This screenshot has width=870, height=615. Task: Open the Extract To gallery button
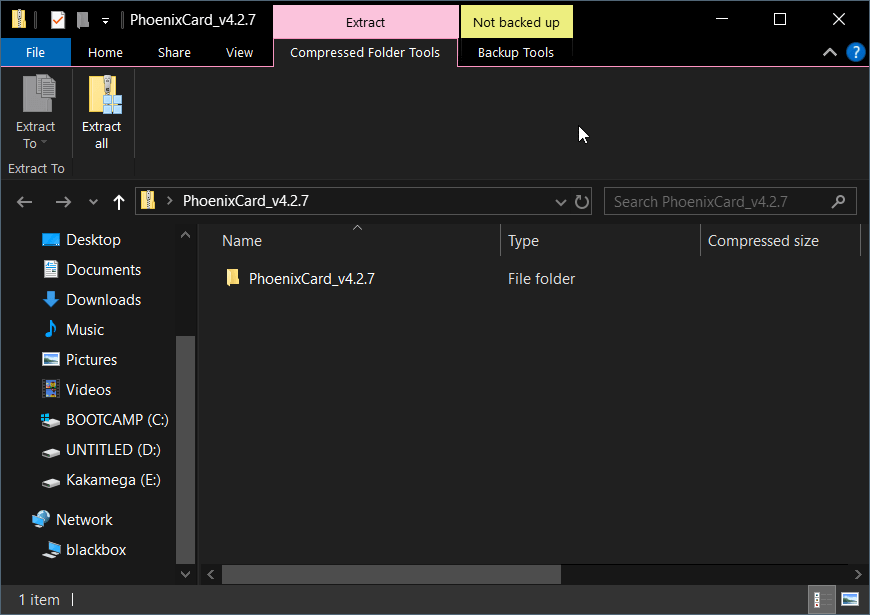[36, 113]
